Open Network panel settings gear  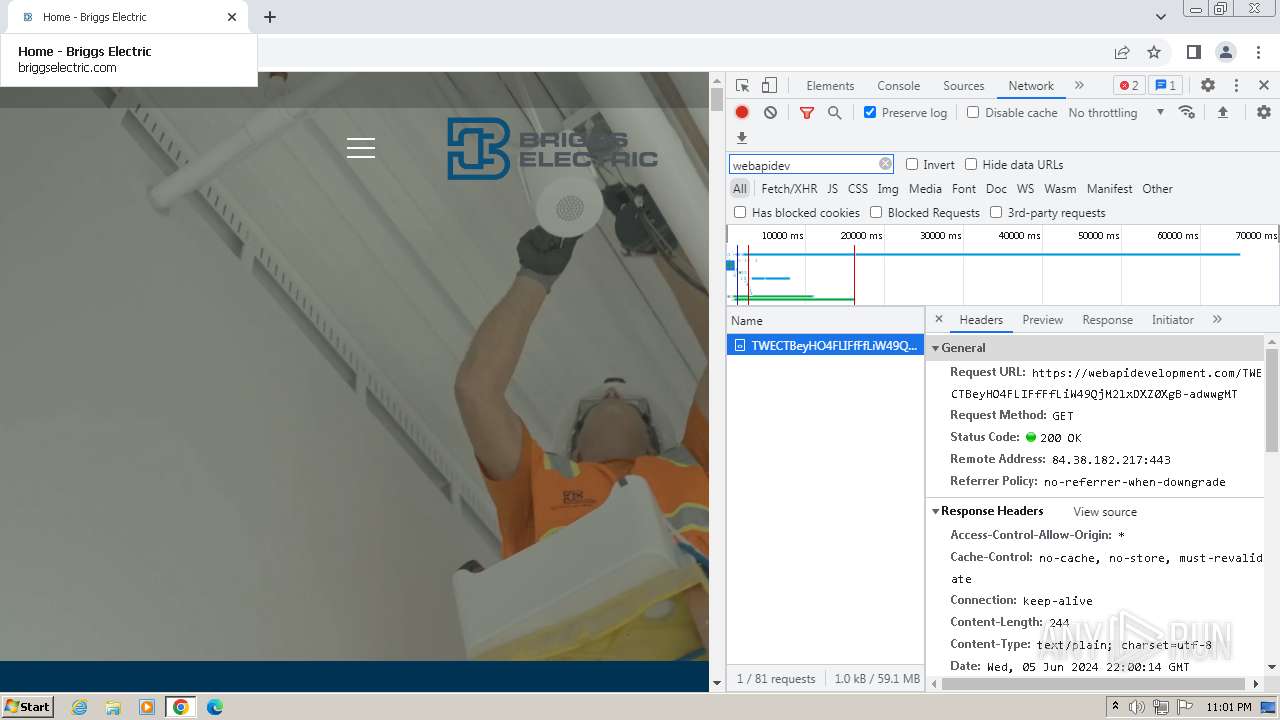[x=1264, y=112]
